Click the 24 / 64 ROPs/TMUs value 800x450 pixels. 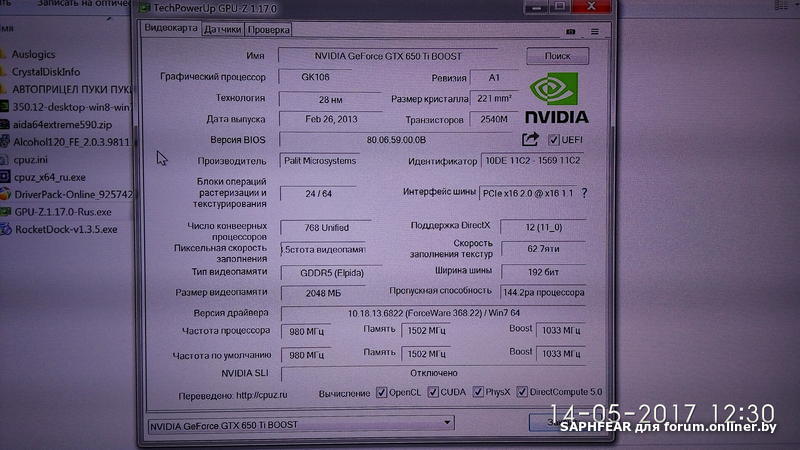coord(318,194)
